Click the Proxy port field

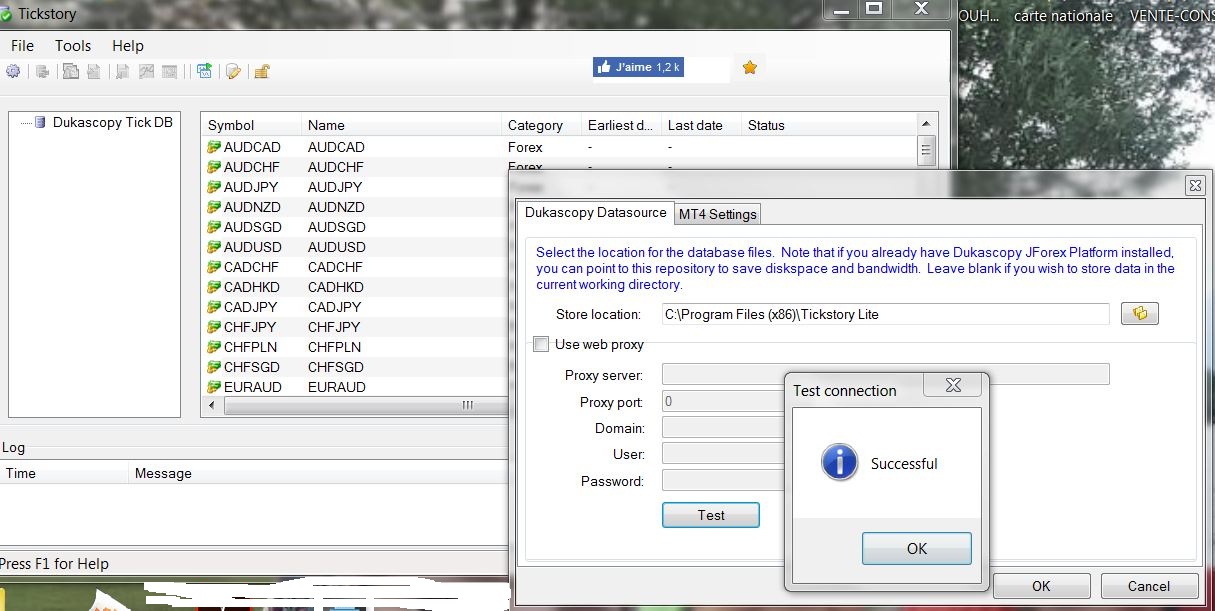723,401
